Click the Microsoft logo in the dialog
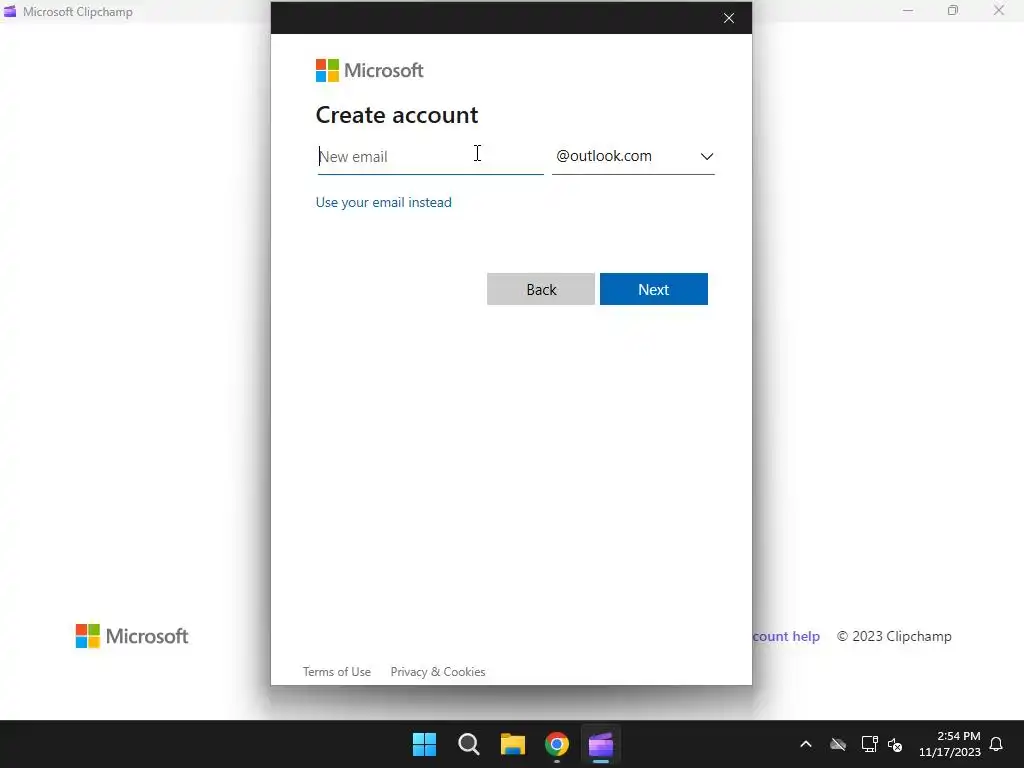Viewport: 1024px width, 768px height. tap(370, 71)
